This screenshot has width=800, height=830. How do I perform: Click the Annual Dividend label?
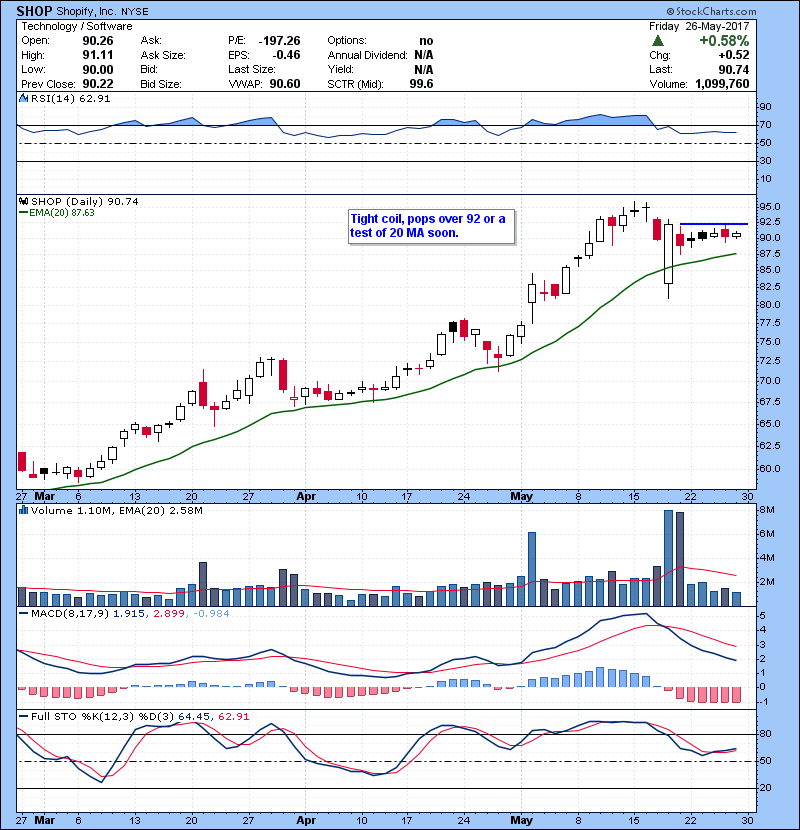(x=367, y=55)
